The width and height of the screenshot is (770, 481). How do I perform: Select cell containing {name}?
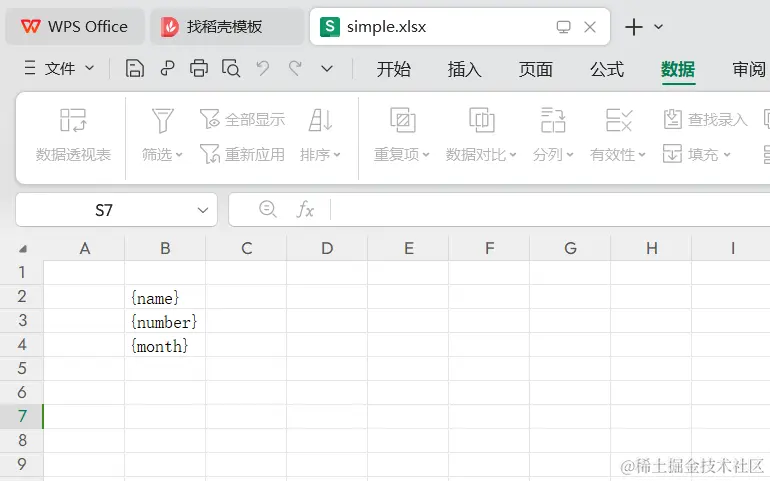click(165, 297)
